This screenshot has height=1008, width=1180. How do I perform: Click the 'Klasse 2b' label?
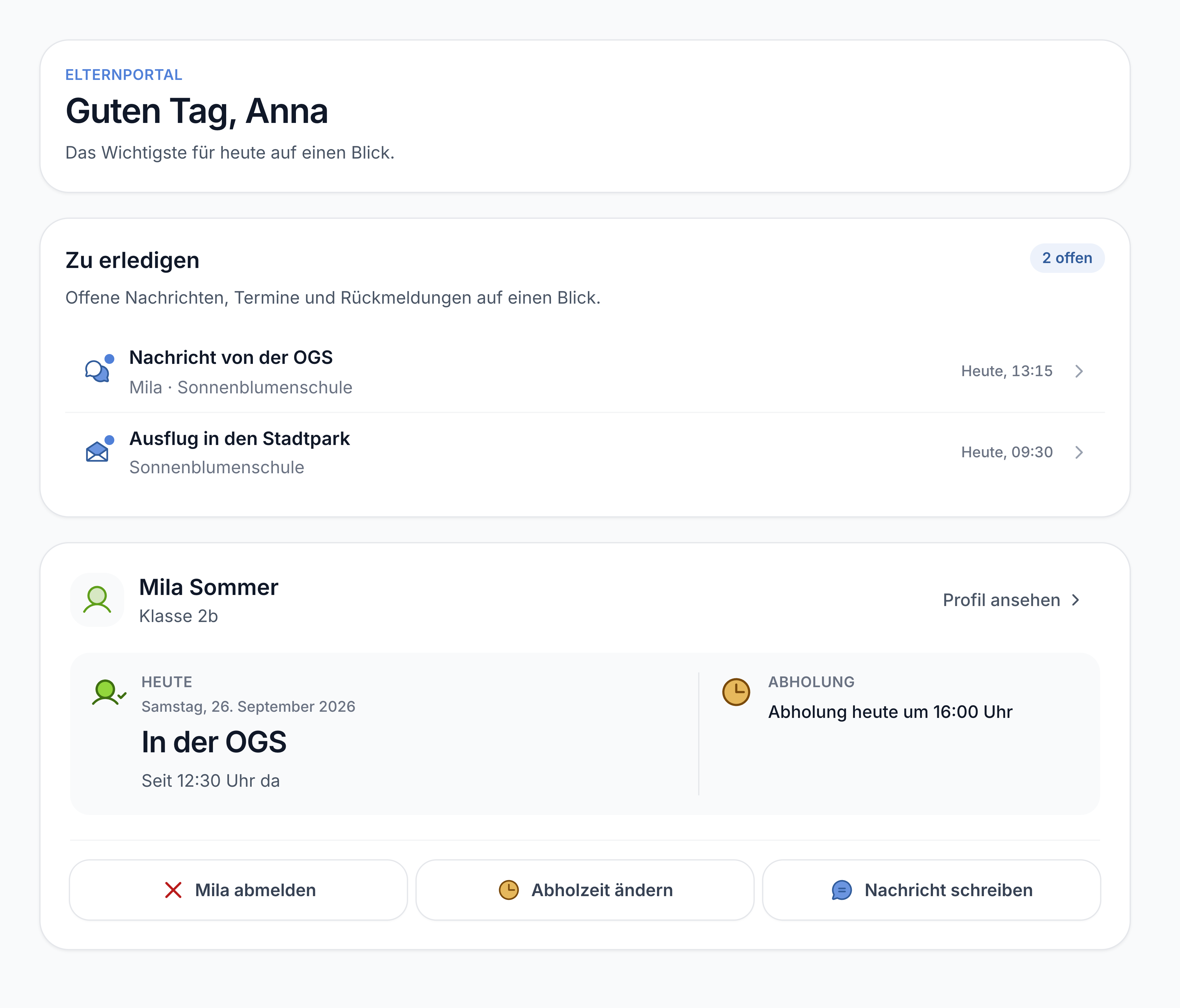point(178,616)
